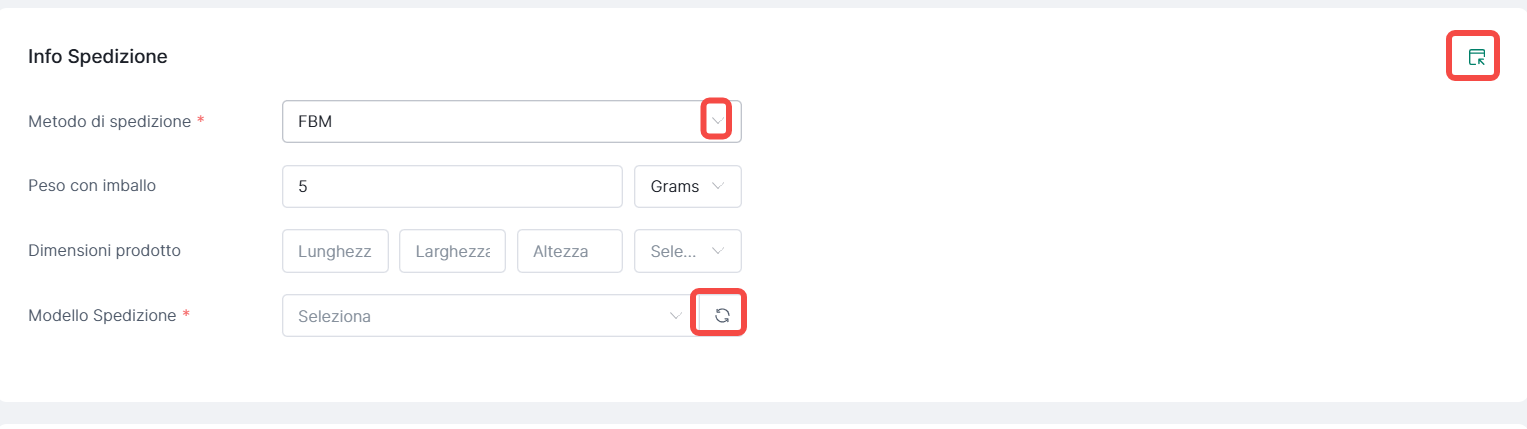Click the Dimensioni prodotto label
The height and width of the screenshot is (429, 1527).
pos(104,250)
